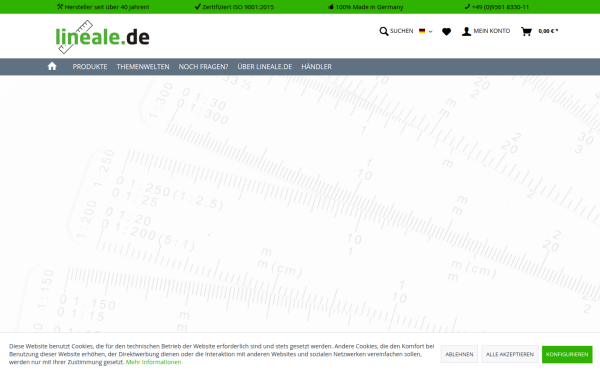Click the lineale.de logo
The image size is (600, 375).
pyautogui.click(x=103, y=37)
